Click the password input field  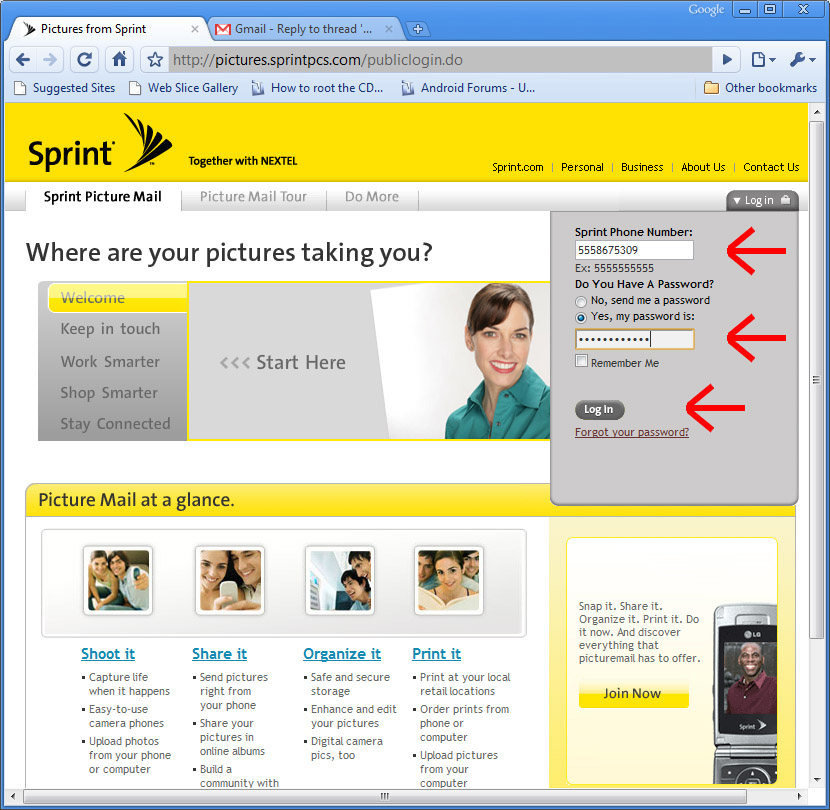pyautogui.click(x=635, y=339)
